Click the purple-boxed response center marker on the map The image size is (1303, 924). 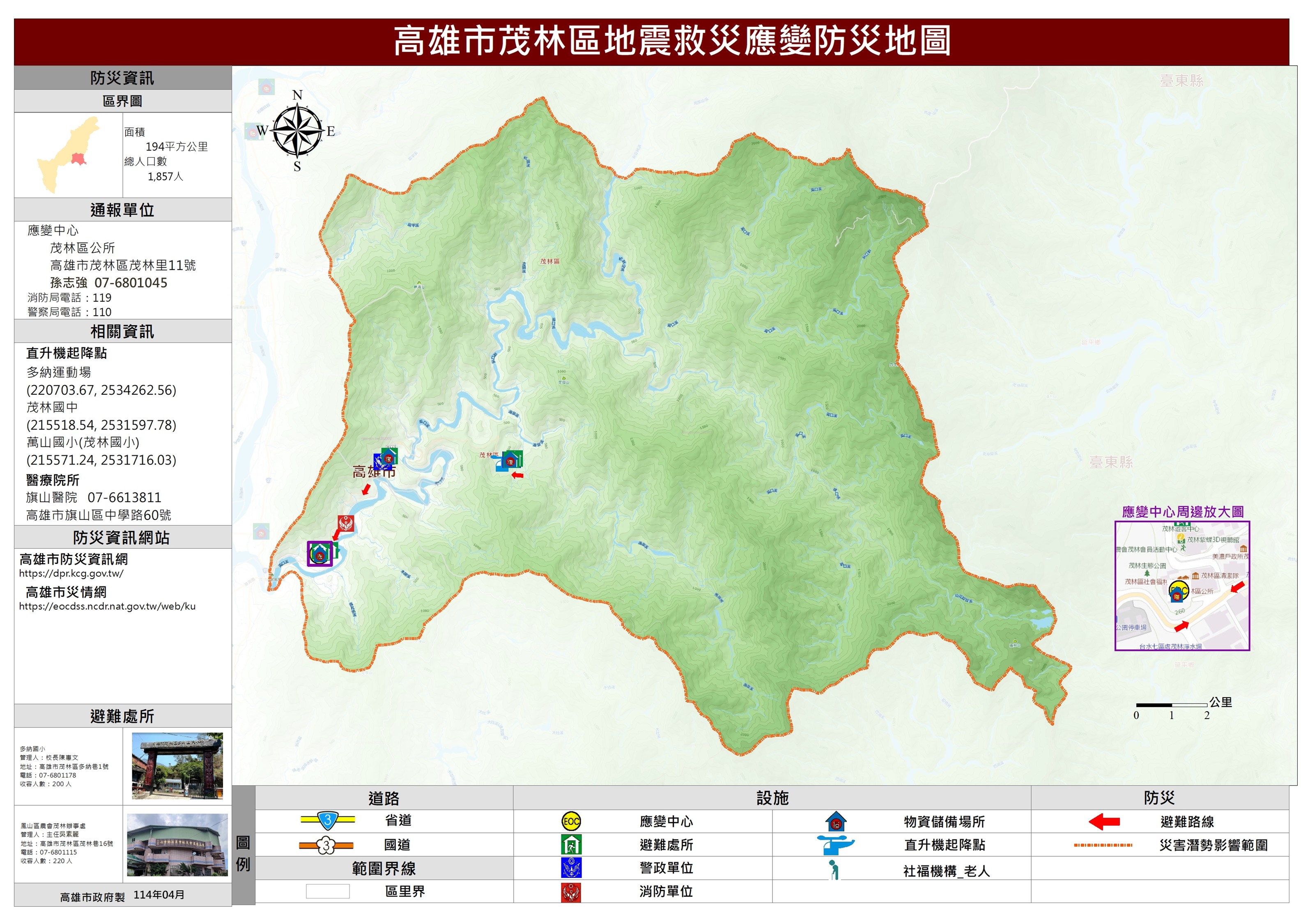[x=320, y=554]
